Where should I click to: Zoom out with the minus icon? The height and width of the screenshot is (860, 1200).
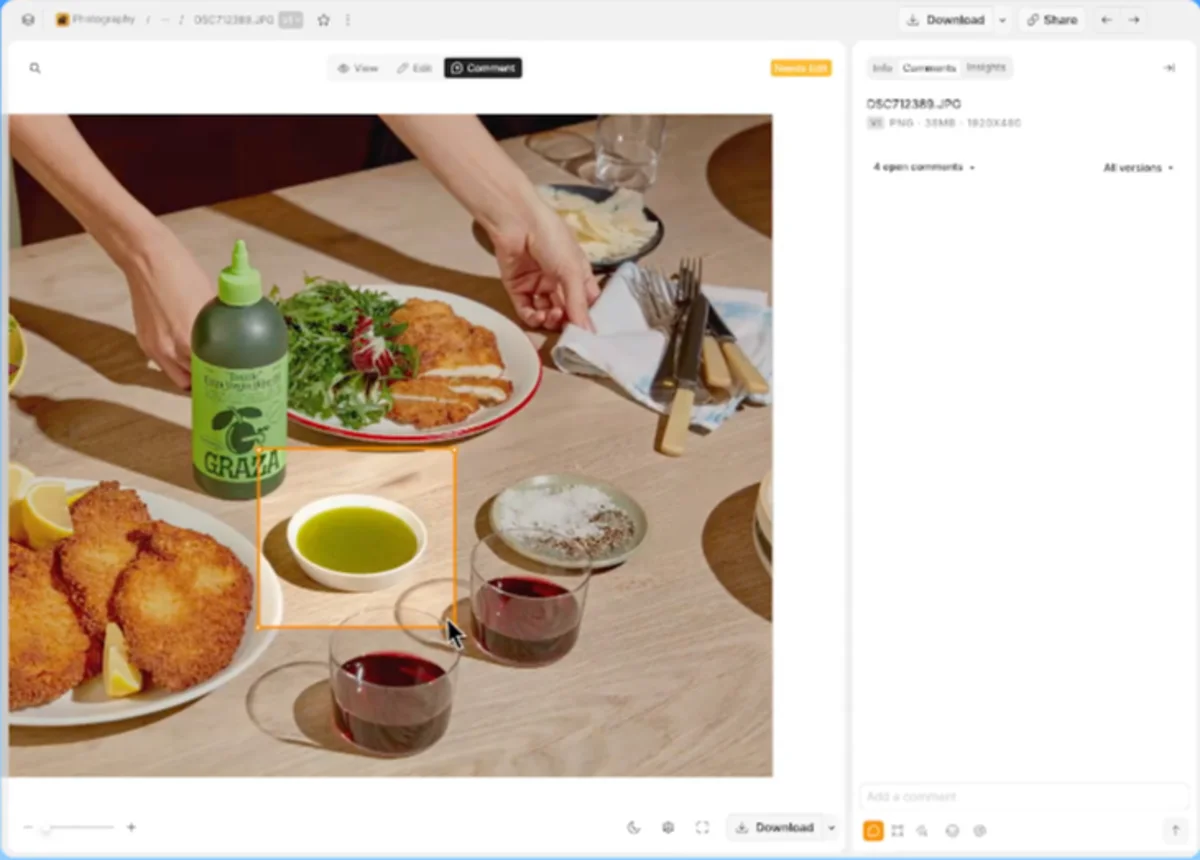click(x=28, y=827)
